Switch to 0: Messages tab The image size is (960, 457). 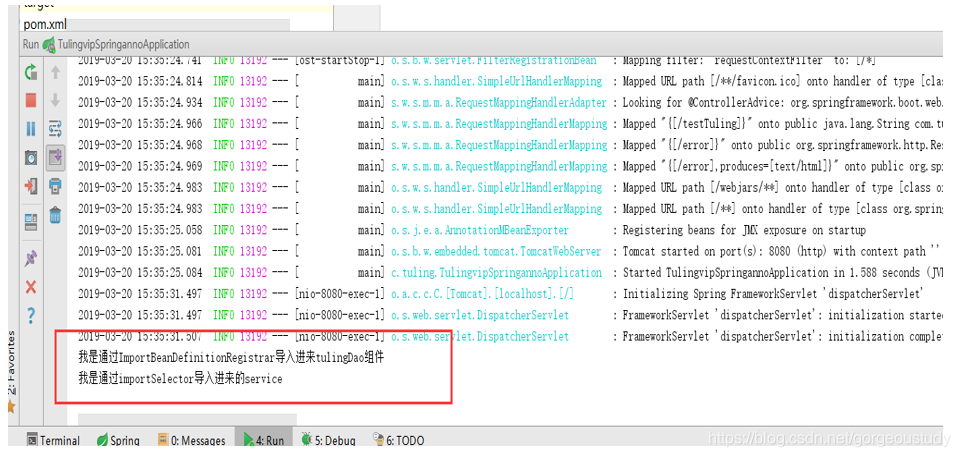click(191, 440)
